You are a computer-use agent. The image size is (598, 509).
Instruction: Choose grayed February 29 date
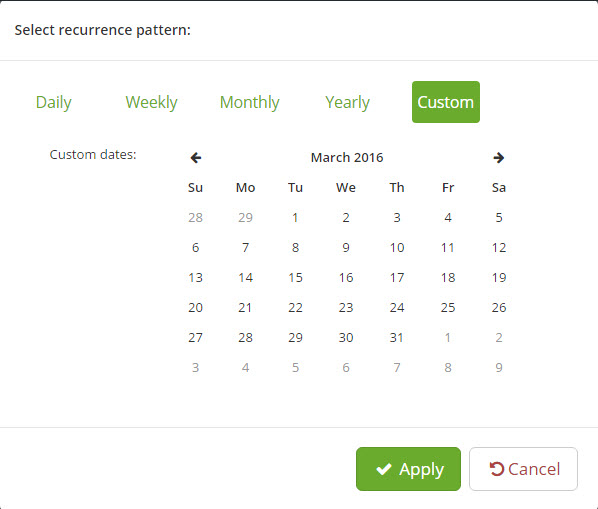[x=245, y=218]
